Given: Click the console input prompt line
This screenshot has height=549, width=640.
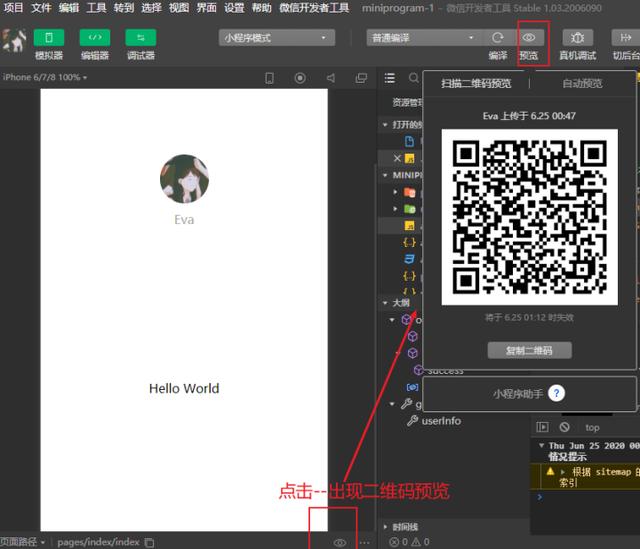Looking at the screenshot, I should point(585,497).
